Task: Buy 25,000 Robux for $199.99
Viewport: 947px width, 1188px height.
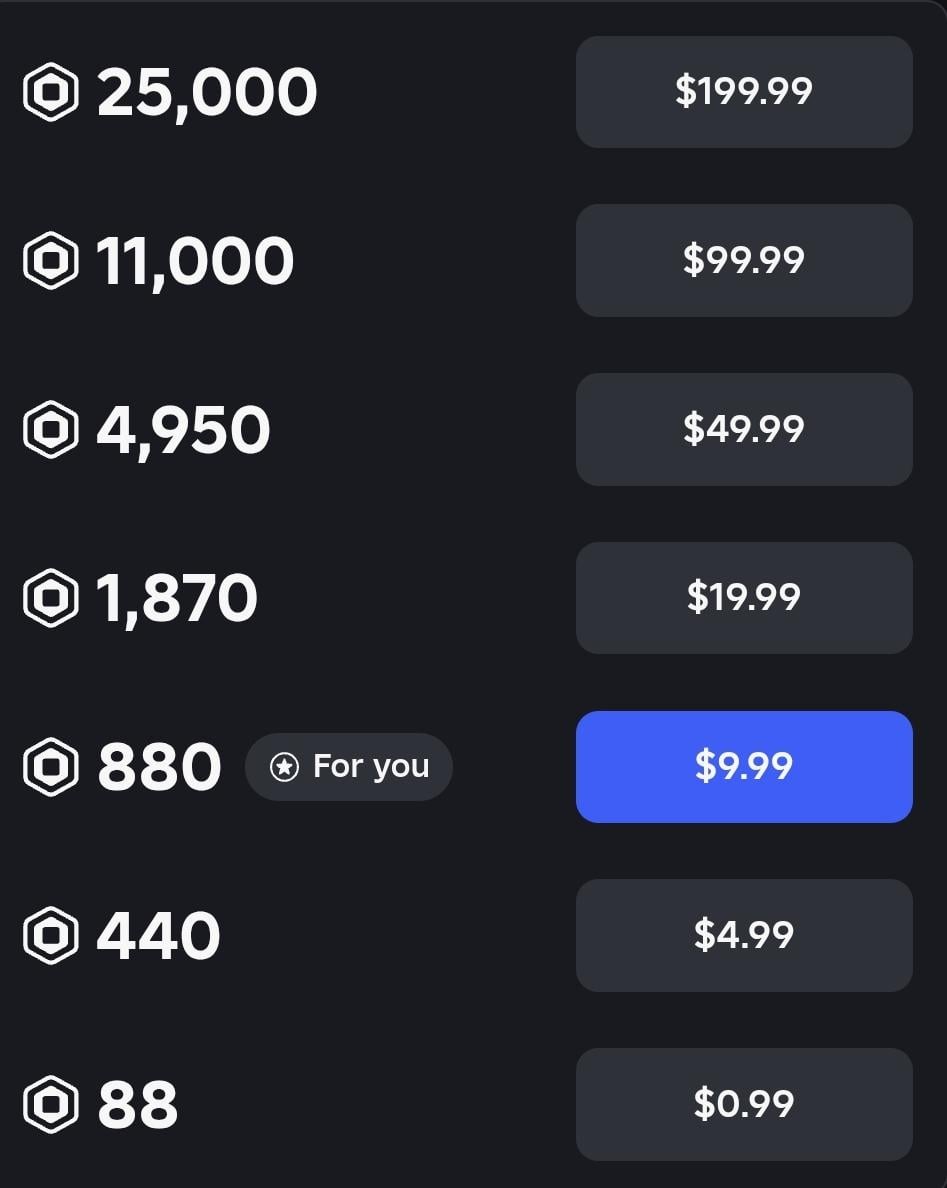Action: click(x=744, y=92)
